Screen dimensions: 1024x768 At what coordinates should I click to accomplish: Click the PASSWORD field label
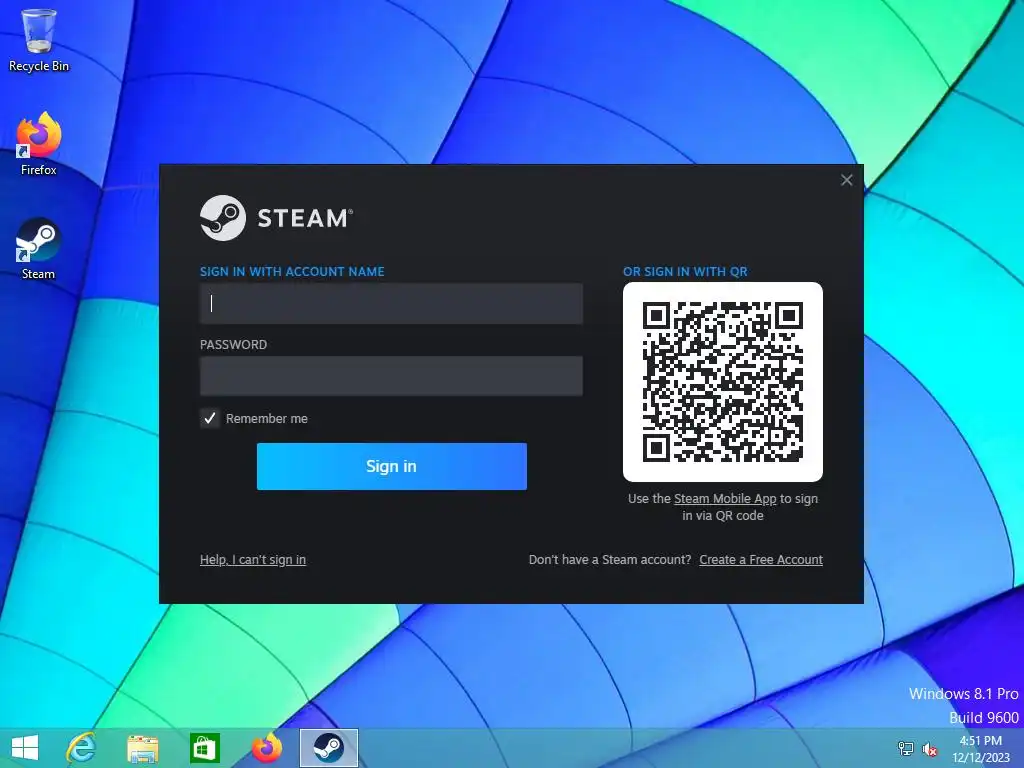[233, 345]
